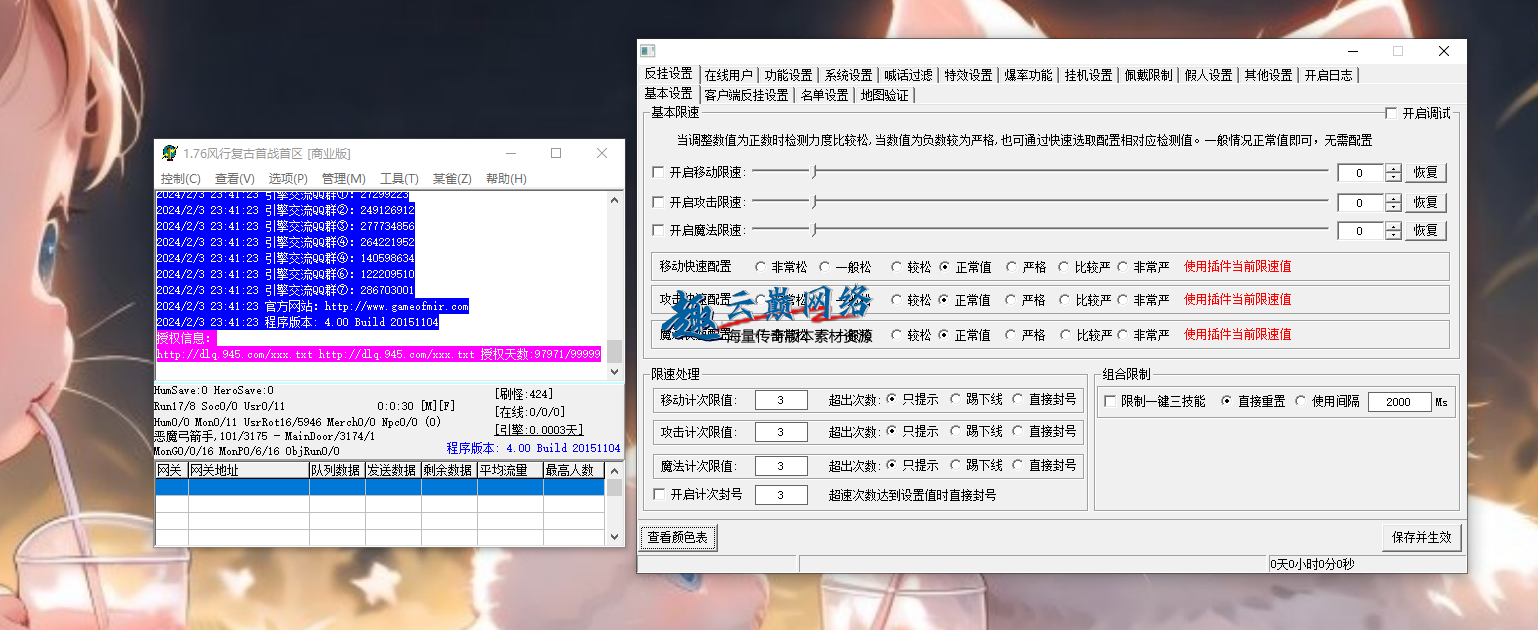
Task: Click up arrow on 开启移动限速 spinner
Action: coord(1393,169)
